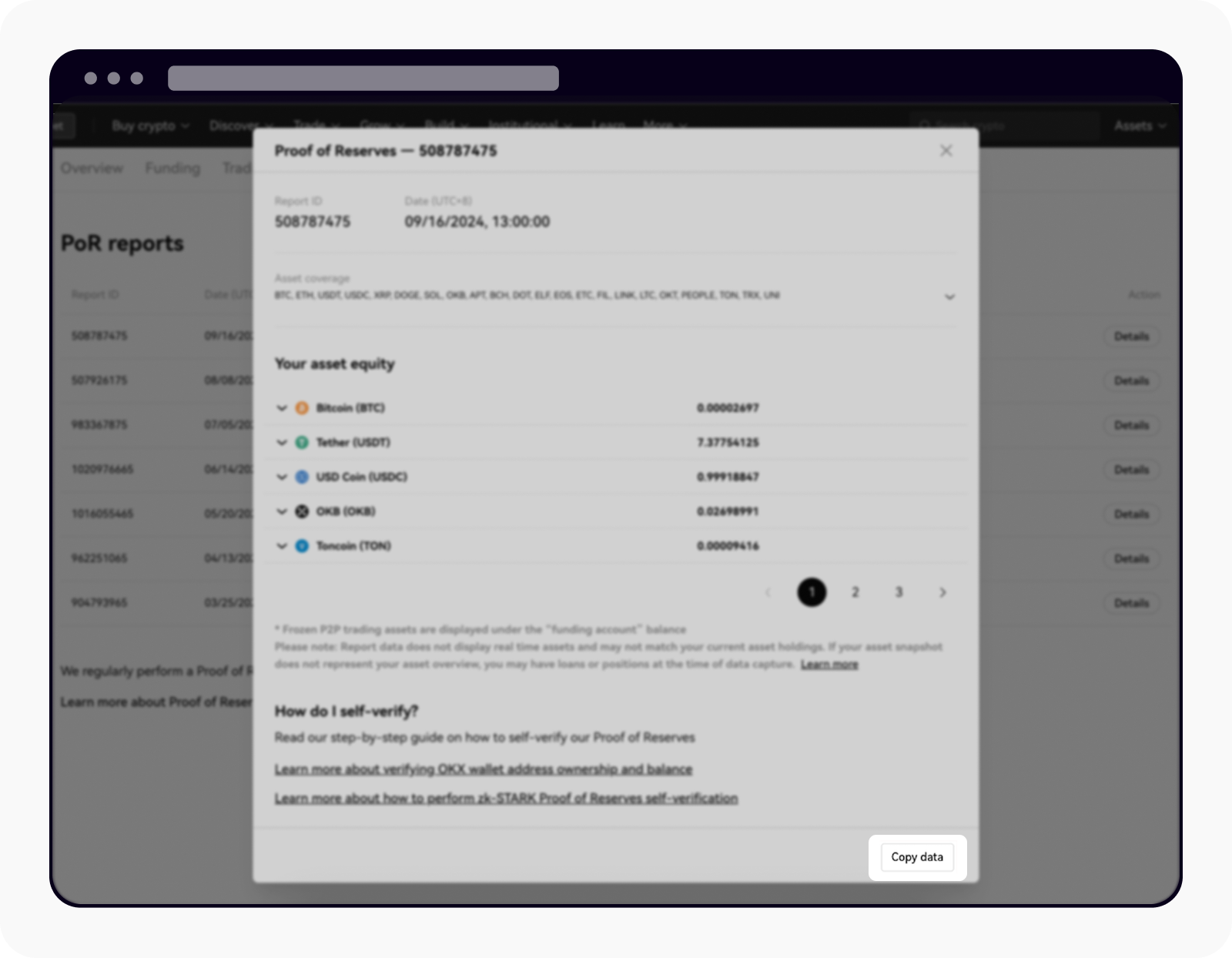Screen dimensions: 1232x958
Task: Open OKX wallet address ownership verification link
Action: coord(483,769)
